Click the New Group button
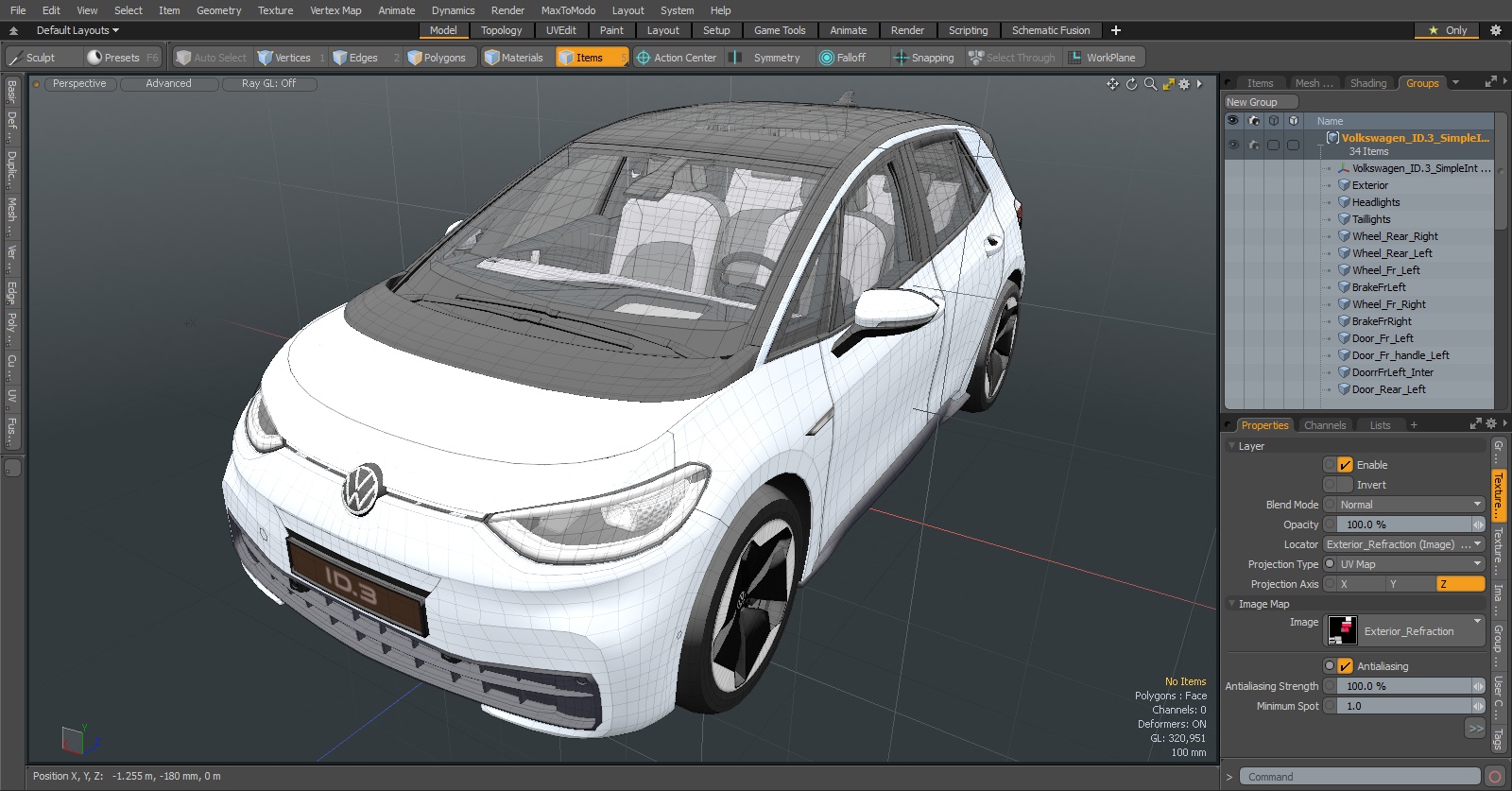The width and height of the screenshot is (1512, 791). point(1261,102)
